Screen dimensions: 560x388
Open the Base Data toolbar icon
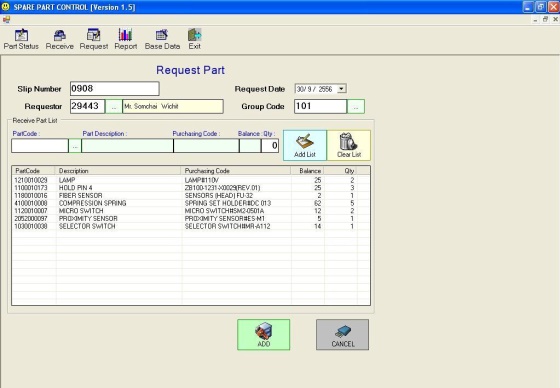tap(162, 39)
